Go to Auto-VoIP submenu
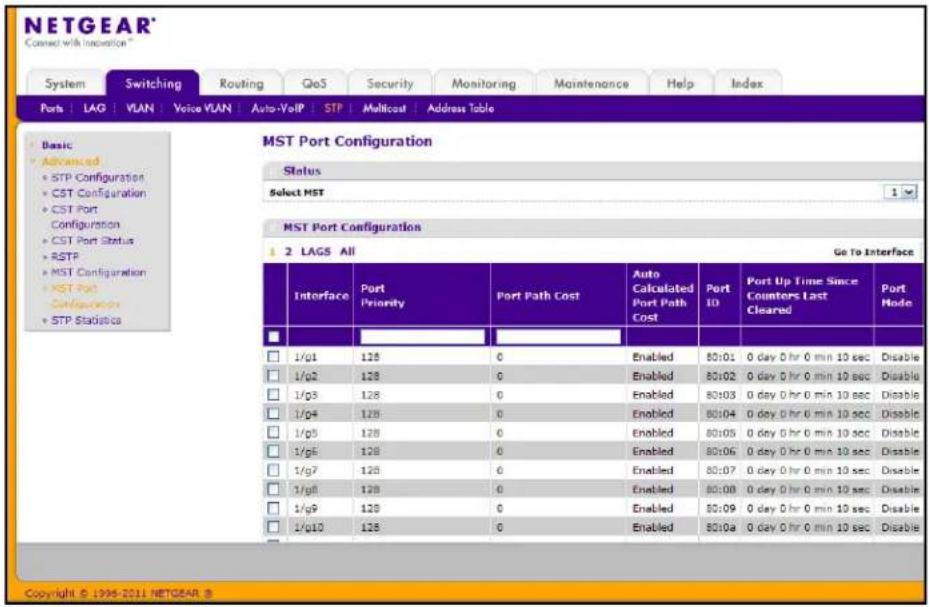Image resolution: width=929 pixels, height=607 pixels. pyautogui.click(x=277, y=108)
